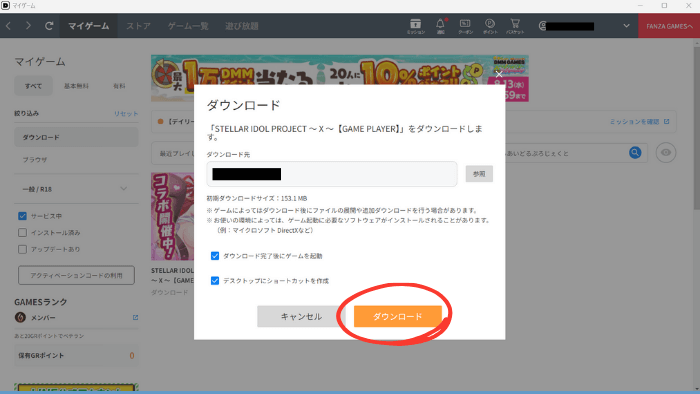Open the ストア tab
700x394 pixels.
click(138, 26)
